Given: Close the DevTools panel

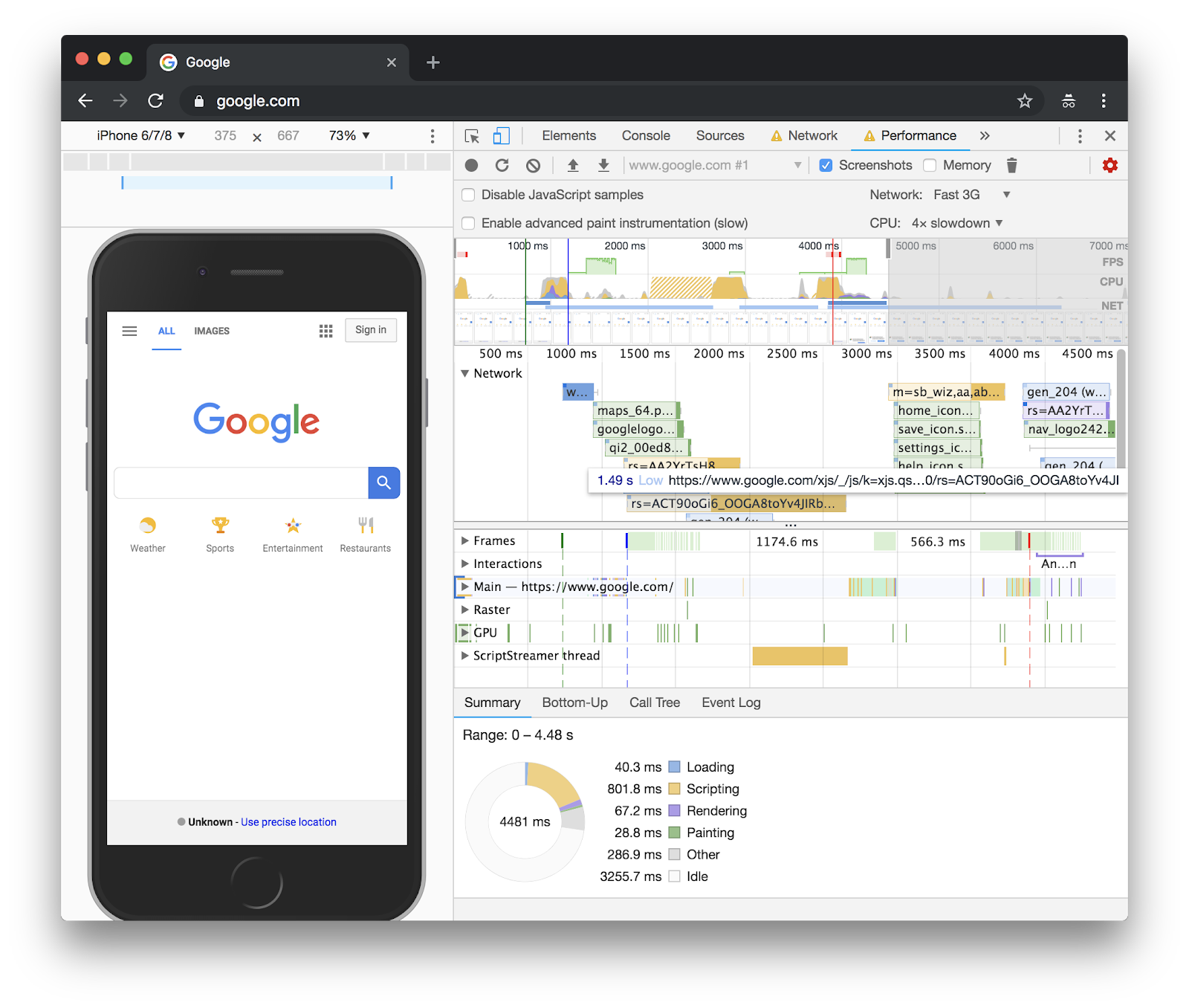Looking at the screenshot, I should (x=1110, y=136).
